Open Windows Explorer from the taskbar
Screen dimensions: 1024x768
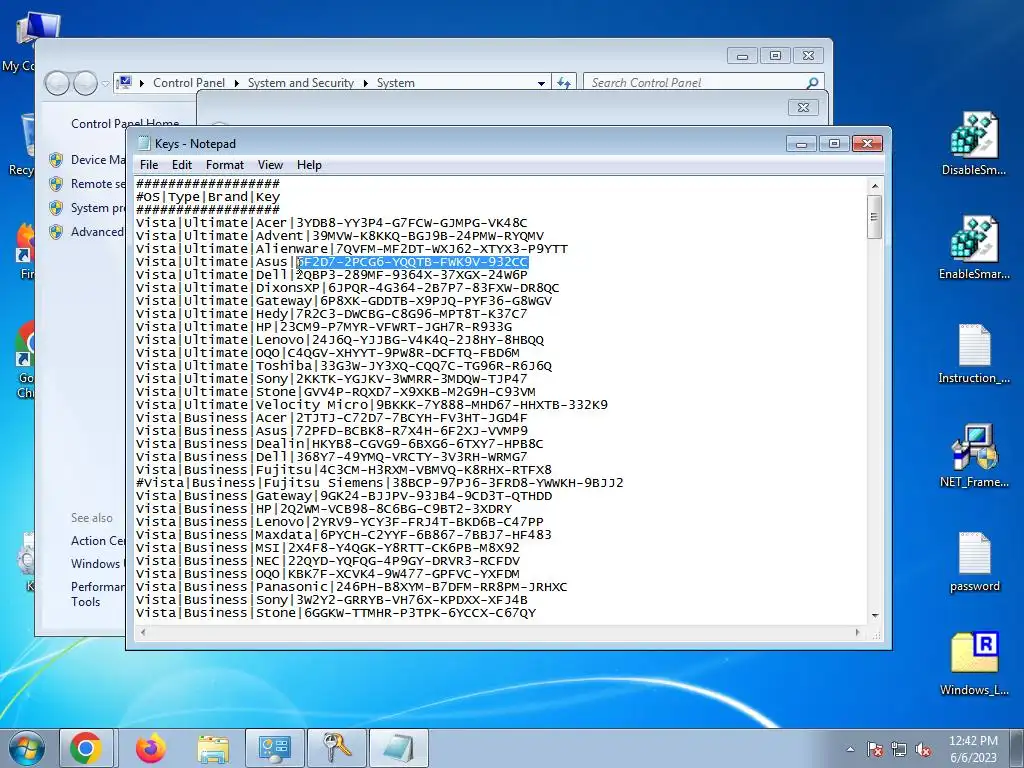pos(213,748)
